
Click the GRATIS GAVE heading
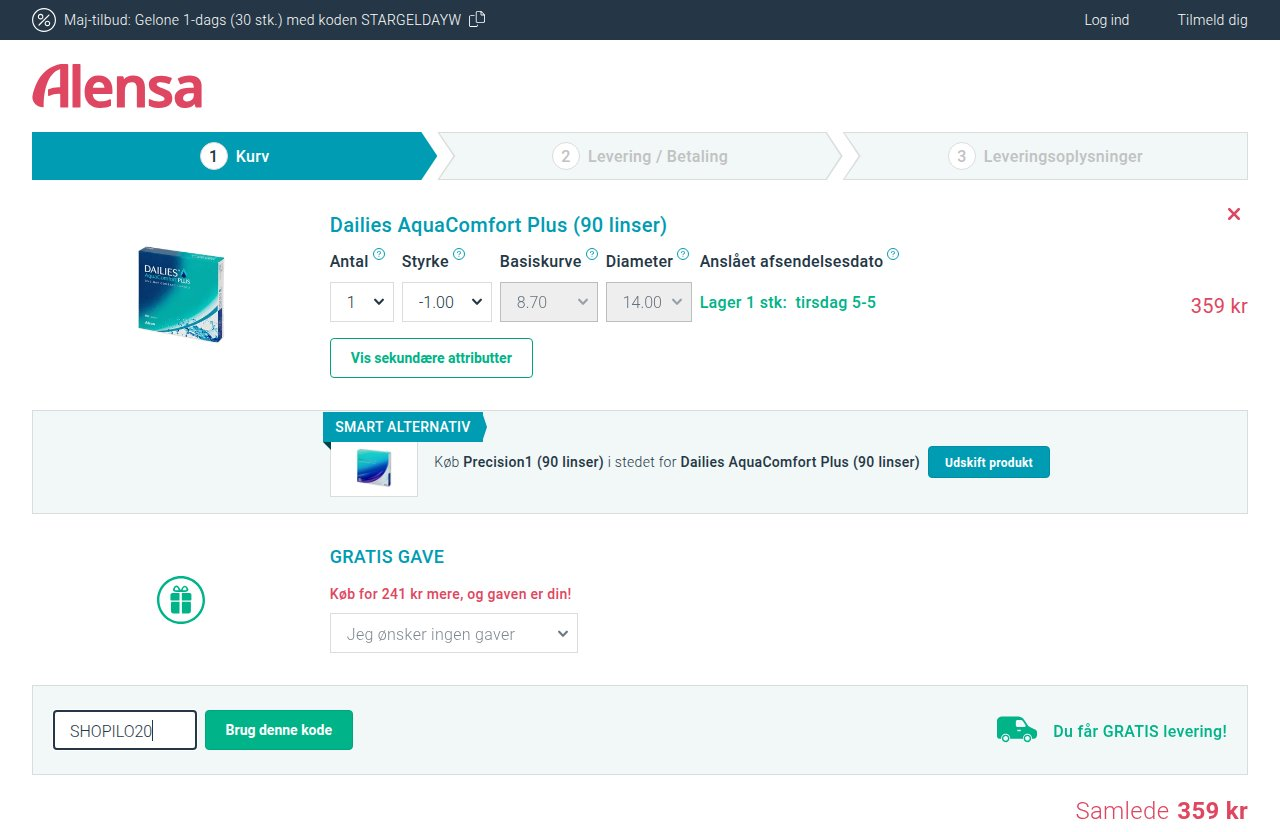(387, 557)
